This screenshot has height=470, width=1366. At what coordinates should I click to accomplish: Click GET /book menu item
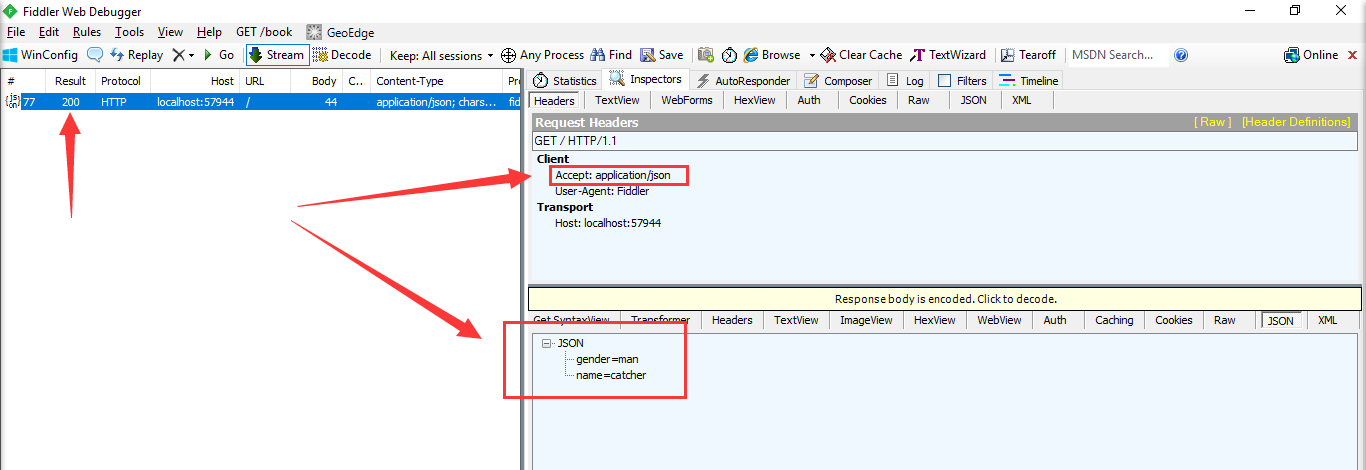(x=264, y=32)
